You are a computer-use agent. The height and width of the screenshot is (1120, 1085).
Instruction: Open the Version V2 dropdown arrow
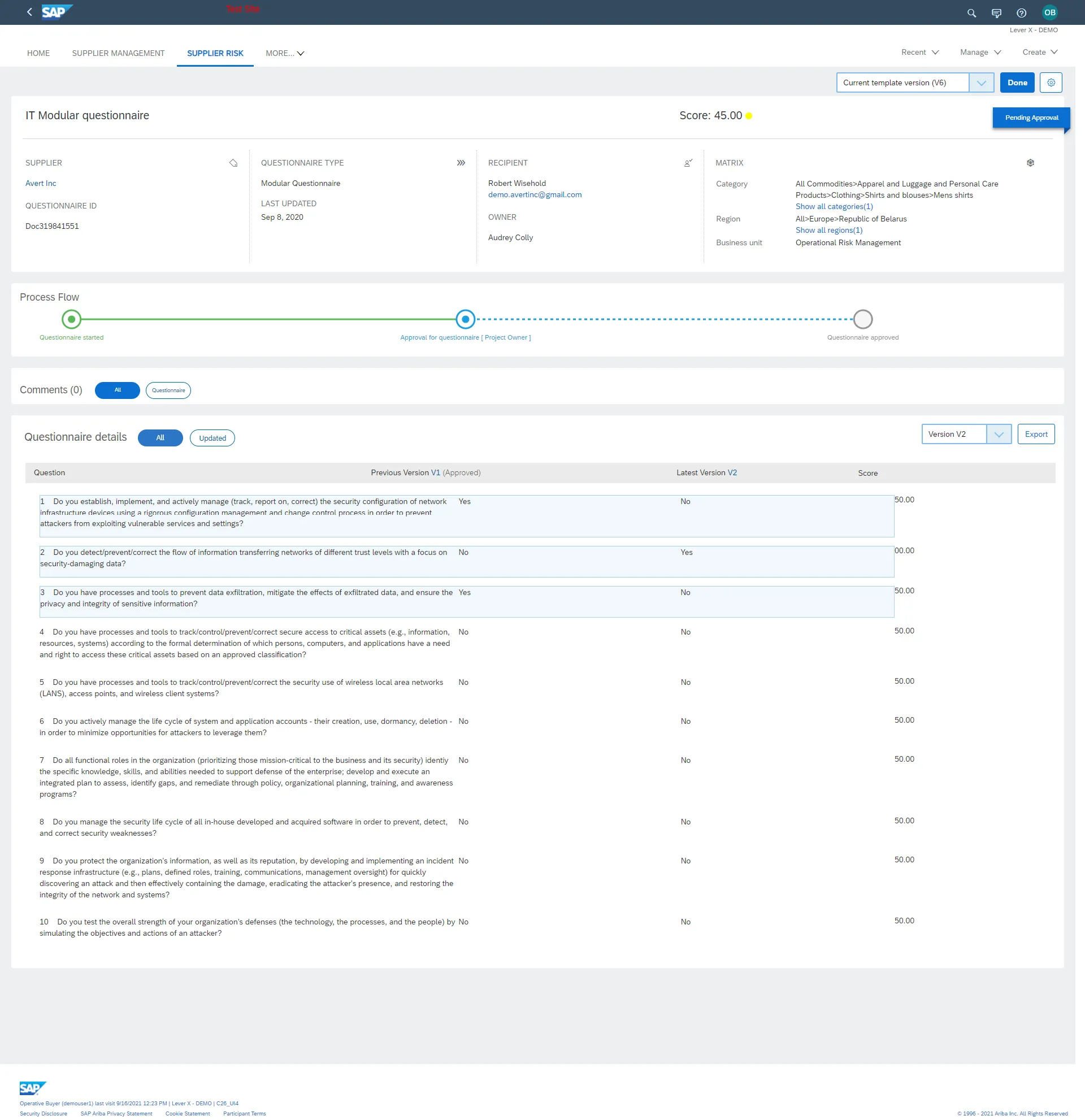tap(999, 435)
